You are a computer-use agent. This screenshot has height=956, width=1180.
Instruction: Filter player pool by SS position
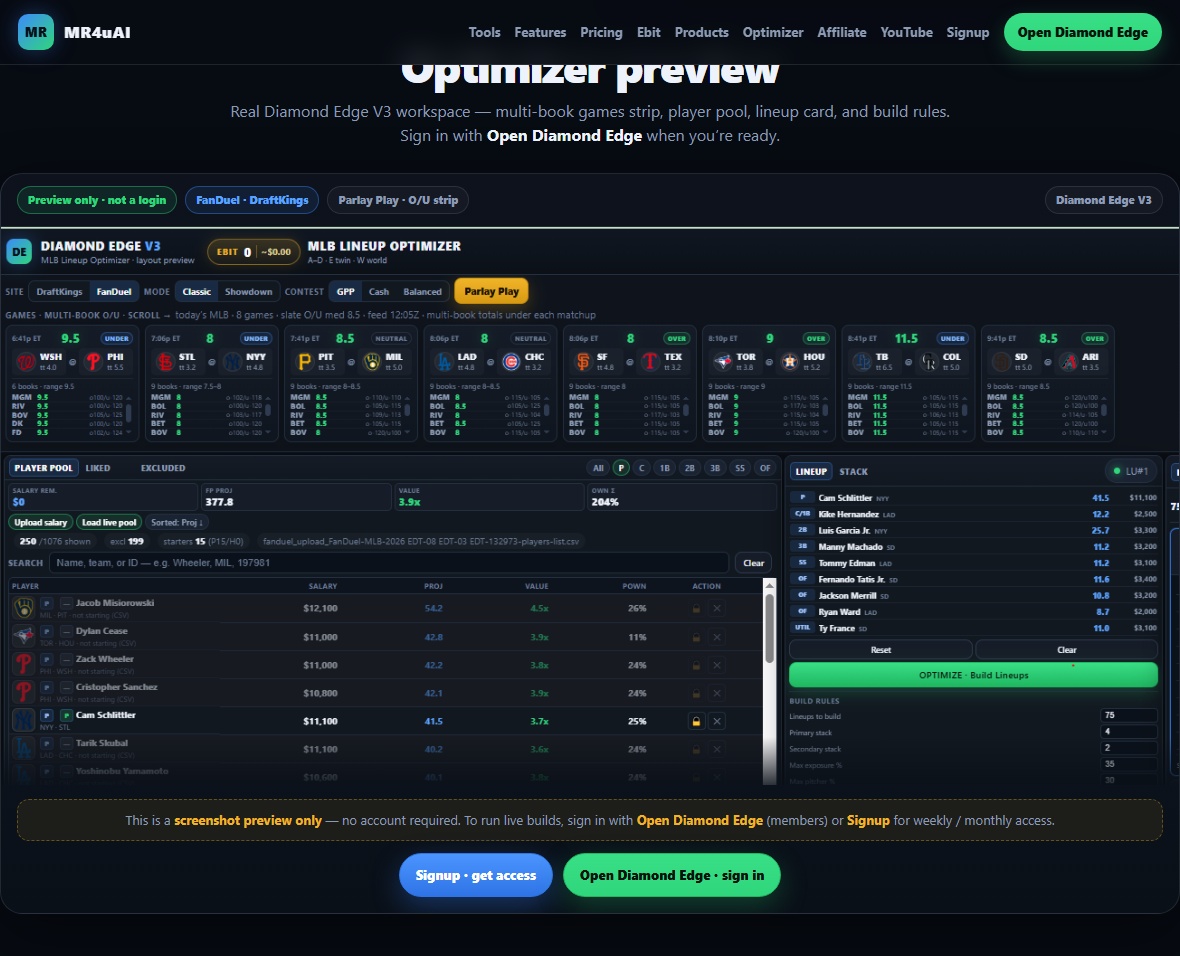740,468
